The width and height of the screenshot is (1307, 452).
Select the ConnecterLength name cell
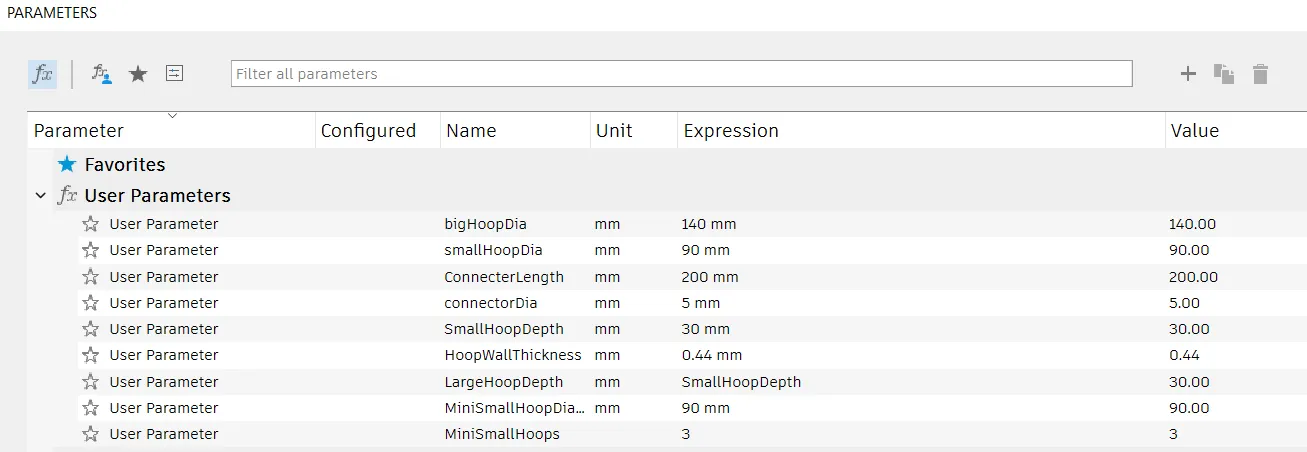click(504, 277)
